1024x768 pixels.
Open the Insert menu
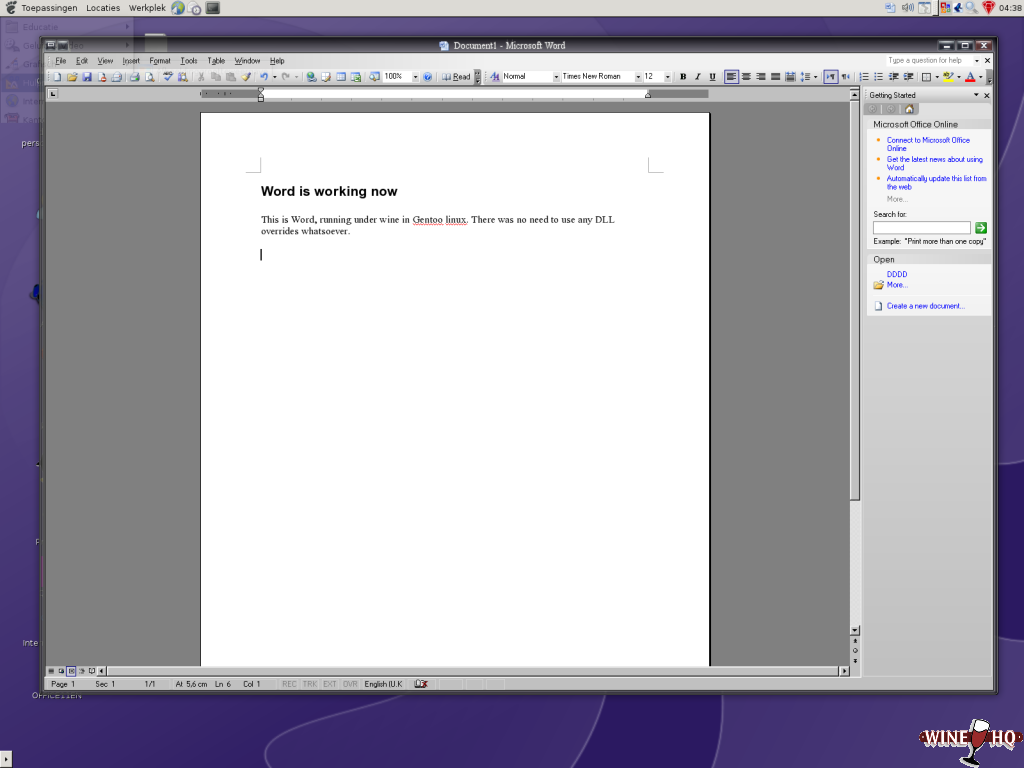tap(131, 61)
